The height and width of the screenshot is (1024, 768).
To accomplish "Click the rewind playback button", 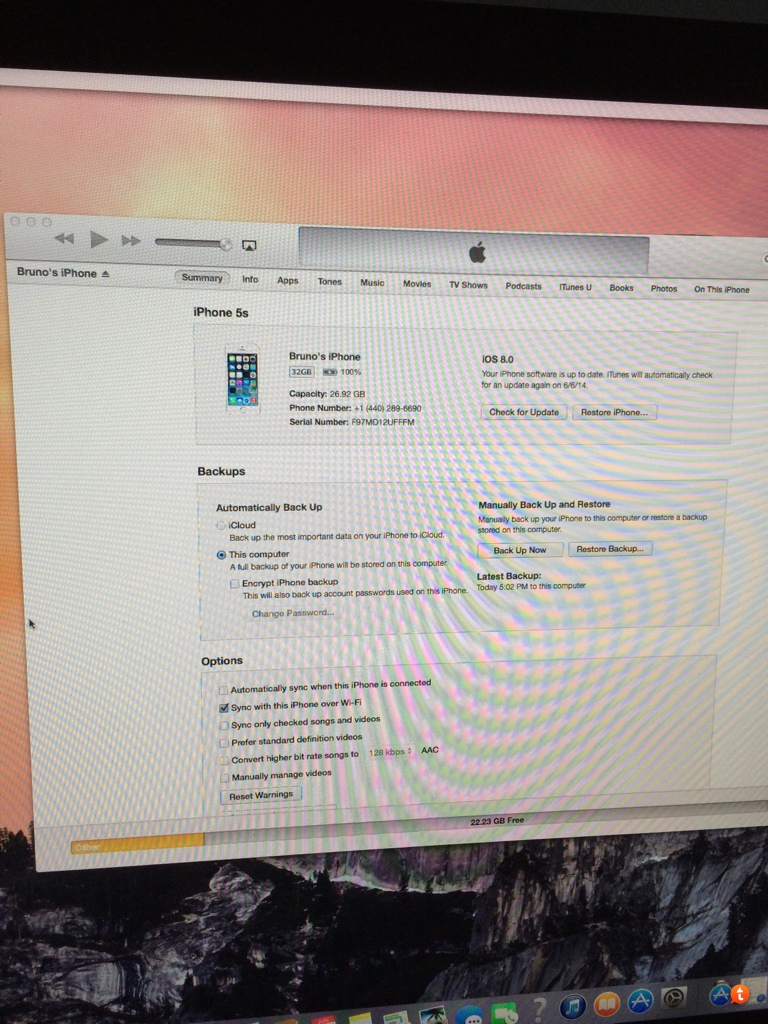I will (x=64, y=238).
